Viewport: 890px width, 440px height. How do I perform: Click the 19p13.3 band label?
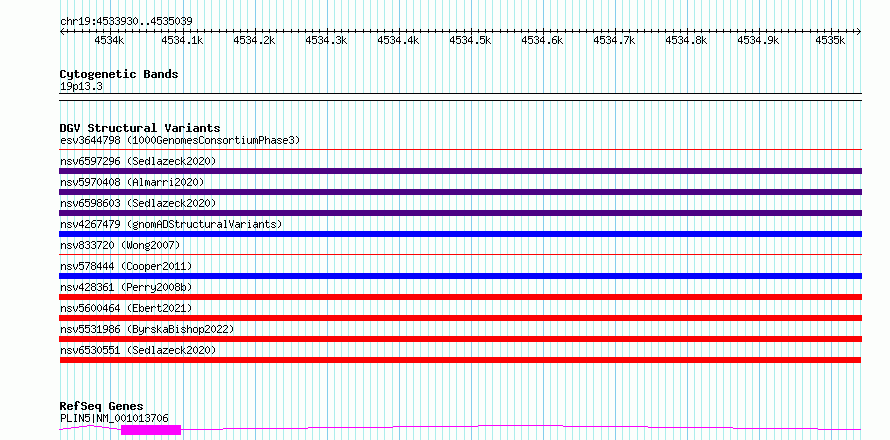coord(81,87)
